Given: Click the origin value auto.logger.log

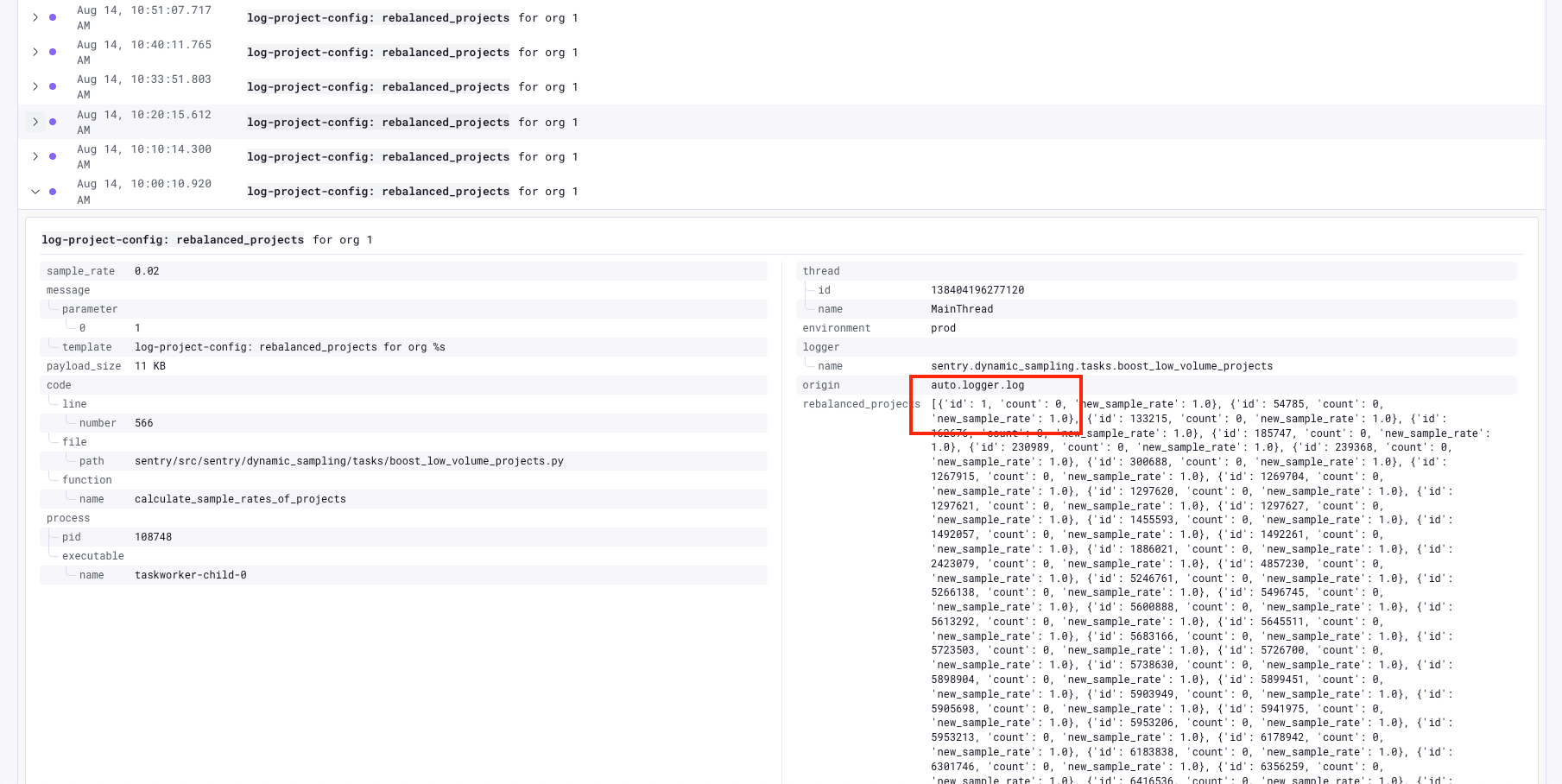Looking at the screenshot, I should pos(977,385).
